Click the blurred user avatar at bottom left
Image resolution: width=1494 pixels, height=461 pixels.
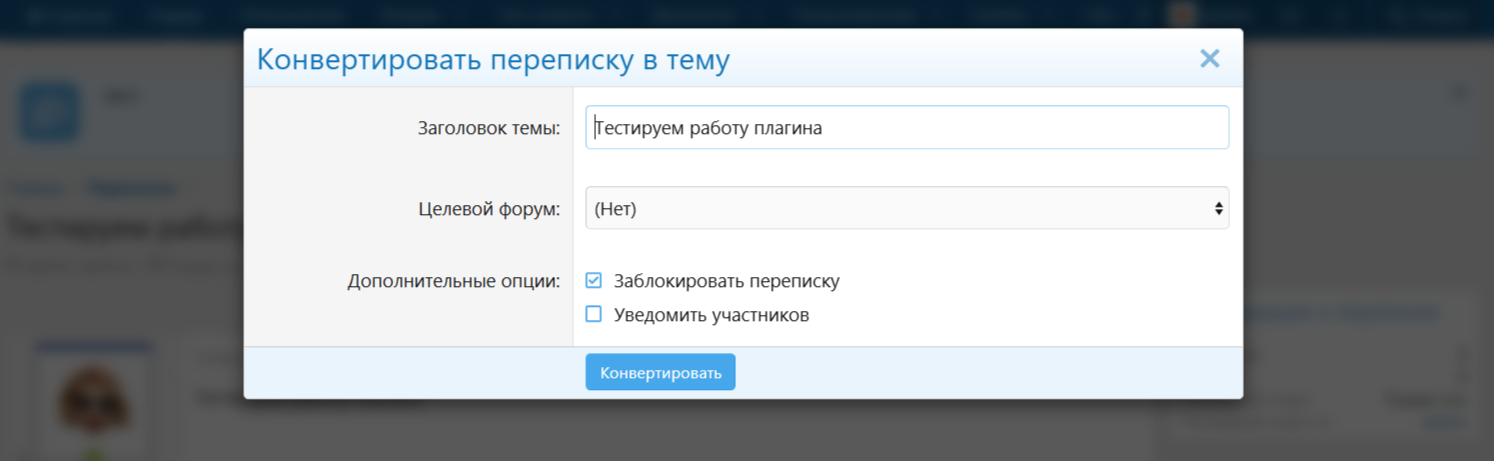pyautogui.click(x=93, y=400)
